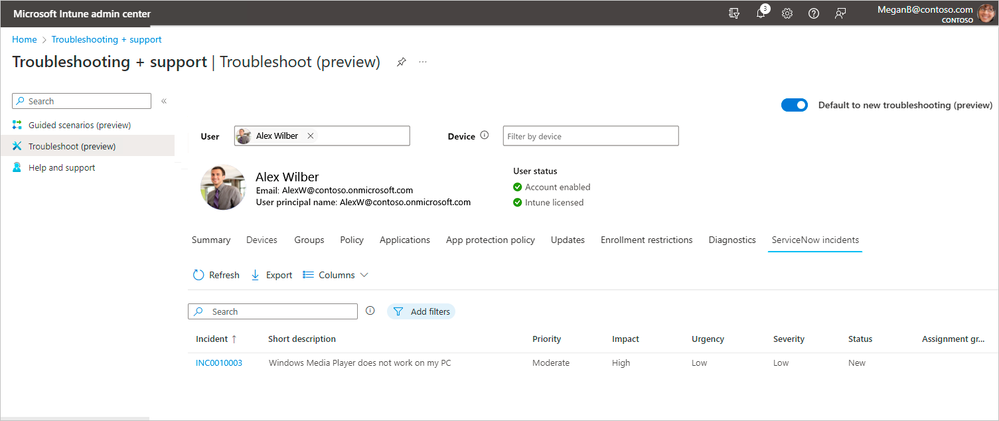Show Device field info tooltip
This screenshot has height=421, width=999.
[484, 136]
